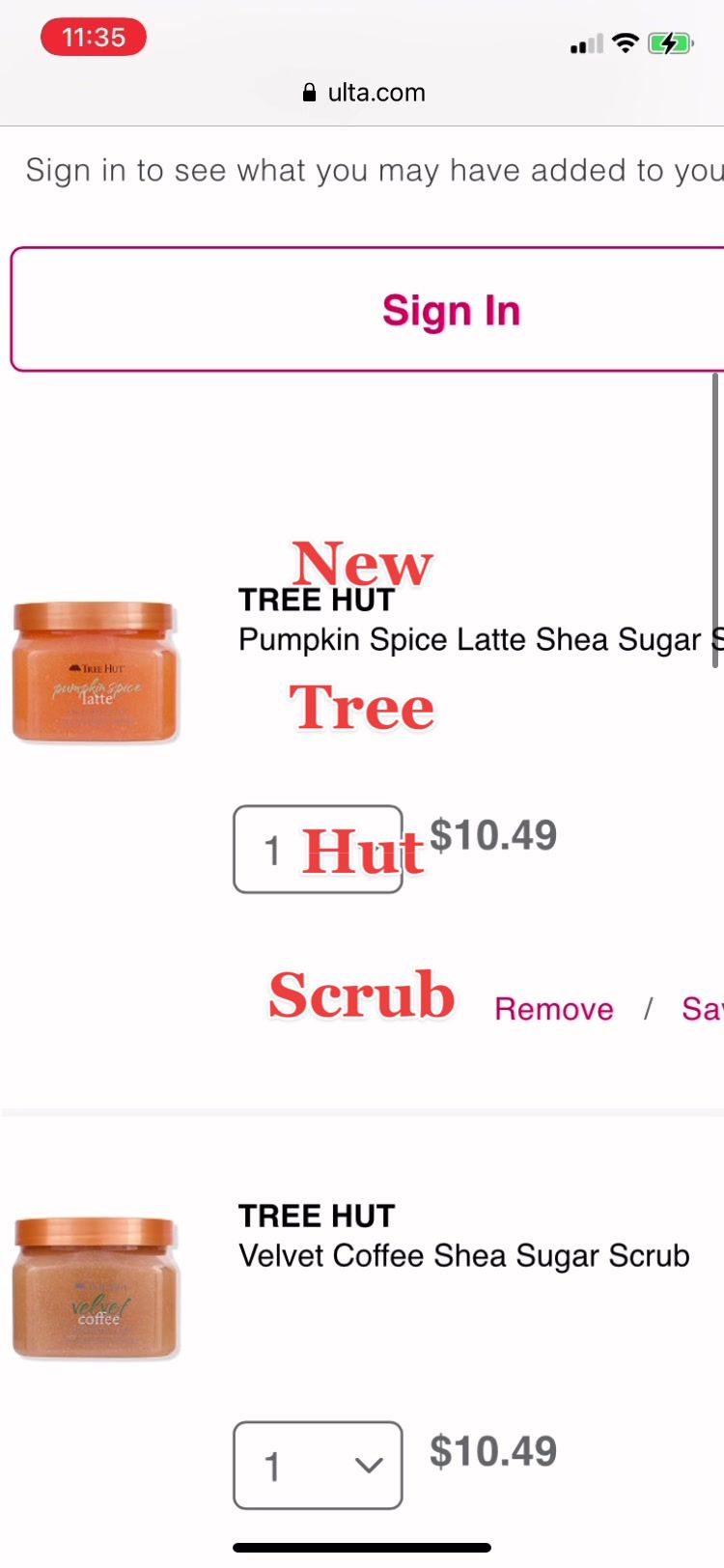The width and height of the screenshot is (724, 1568).
Task: Open quantity dropdown for Pumpkin Spice Latte scrub
Action: tap(318, 850)
